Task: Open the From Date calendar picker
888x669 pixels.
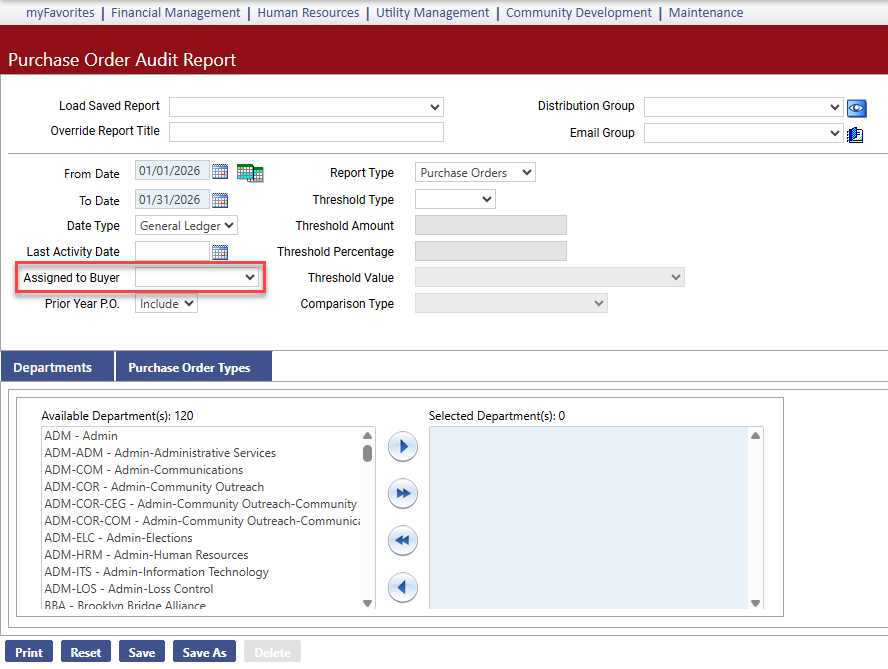Action: [x=220, y=173]
